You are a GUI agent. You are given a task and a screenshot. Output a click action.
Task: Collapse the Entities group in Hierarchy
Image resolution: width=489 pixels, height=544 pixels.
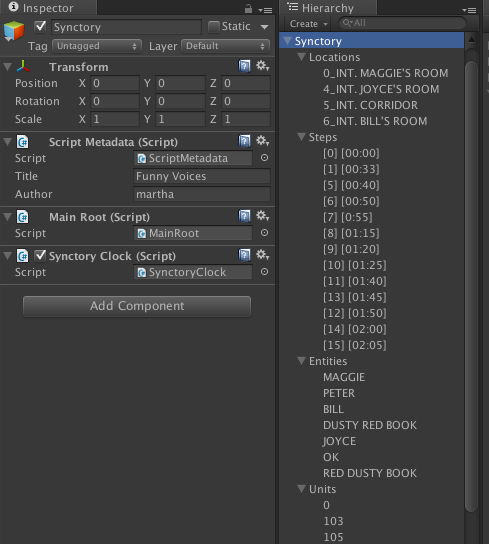click(302, 361)
